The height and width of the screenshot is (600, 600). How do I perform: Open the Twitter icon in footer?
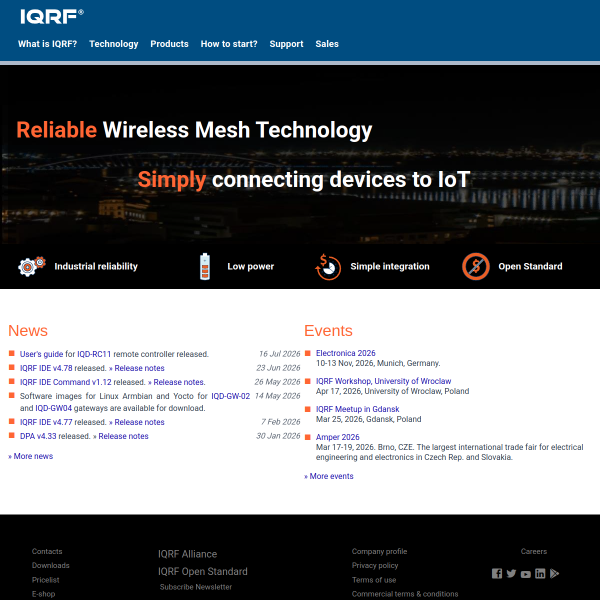(511, 573)
